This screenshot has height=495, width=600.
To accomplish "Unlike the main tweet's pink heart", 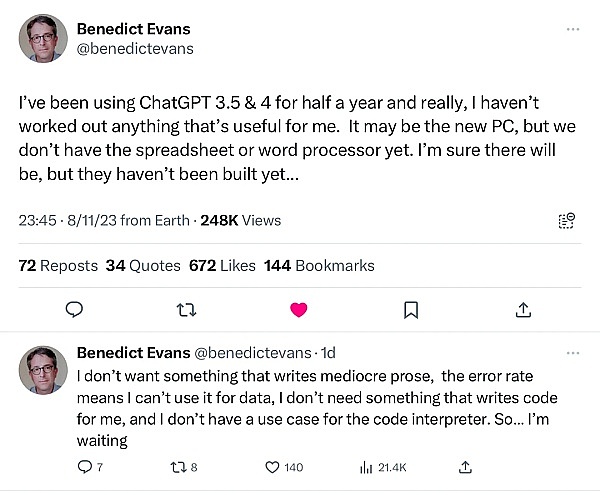I will (x=298, y=309).
